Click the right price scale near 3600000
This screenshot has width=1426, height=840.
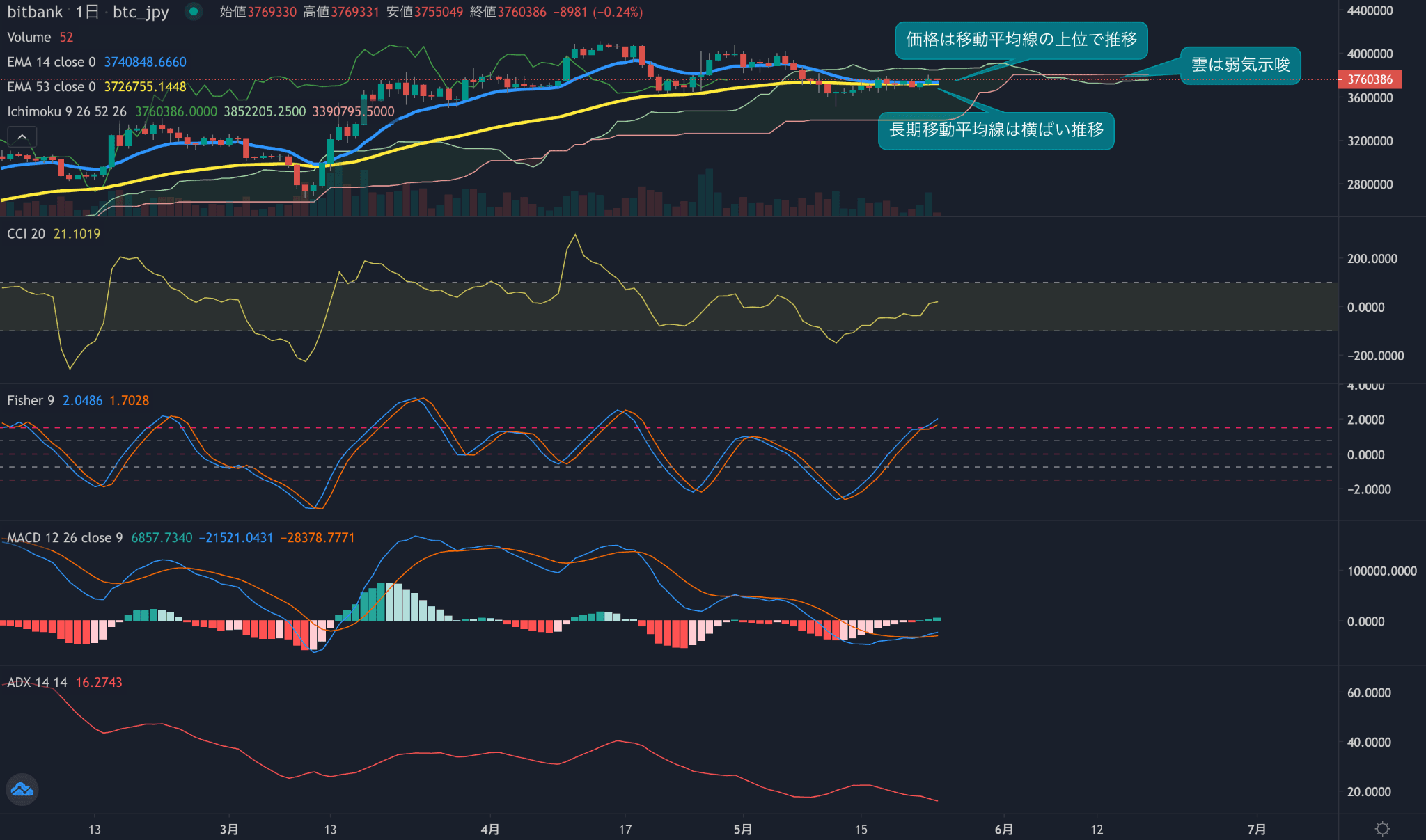[1369, 97]
